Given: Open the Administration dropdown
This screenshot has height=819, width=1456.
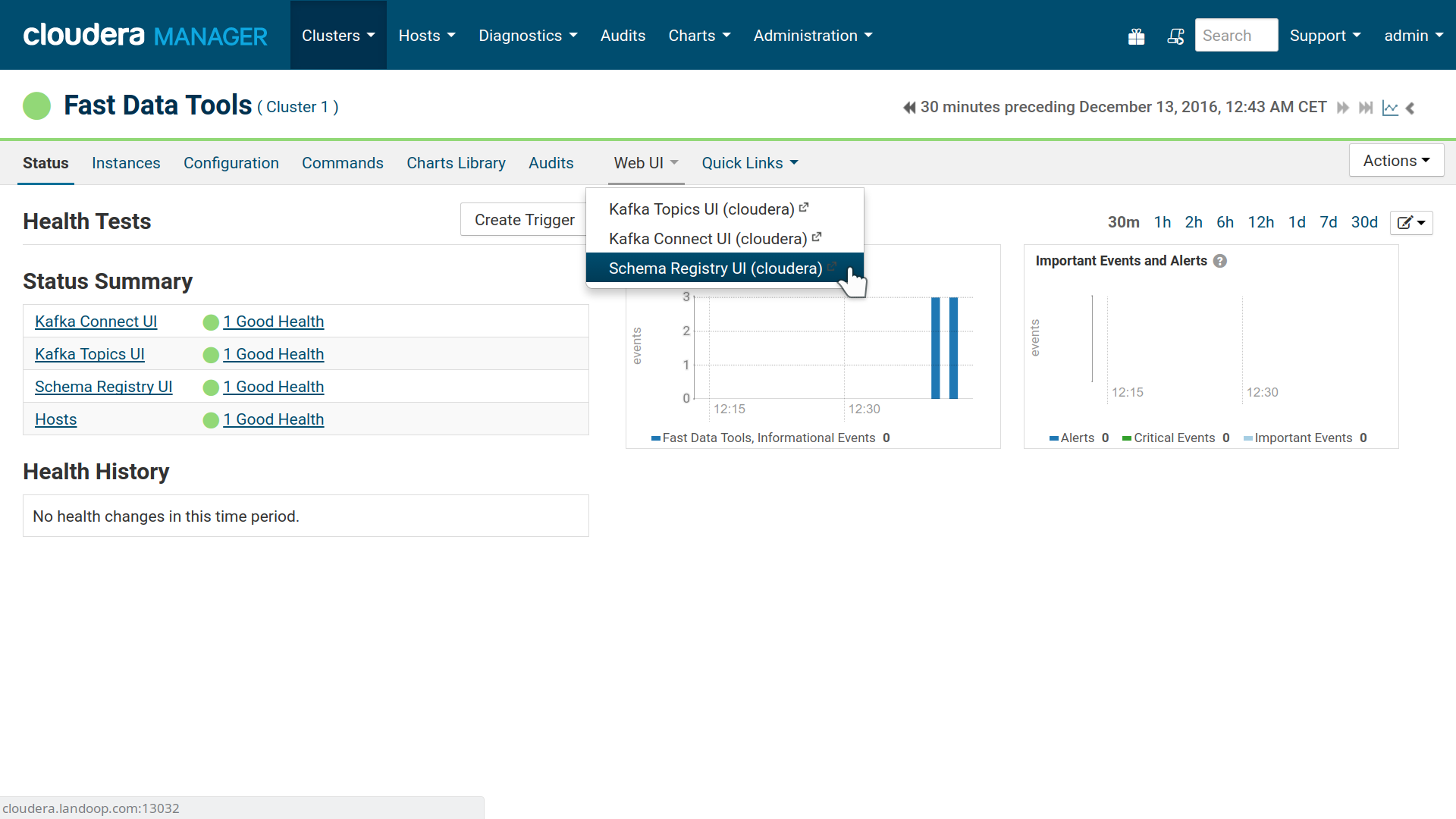Looking at the screenshot, I should coord(813,35).
